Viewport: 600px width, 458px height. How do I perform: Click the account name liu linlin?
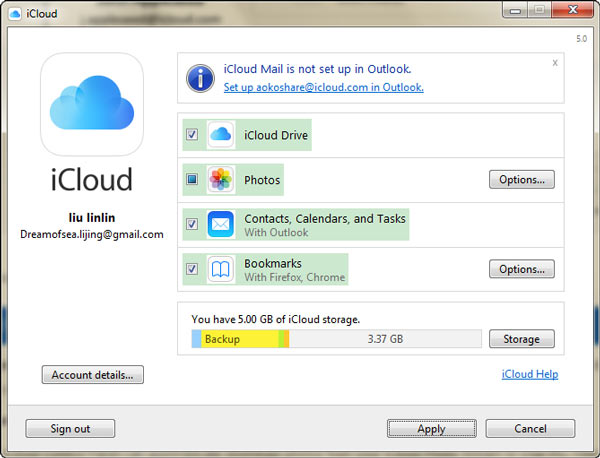(x=92, y=218)
